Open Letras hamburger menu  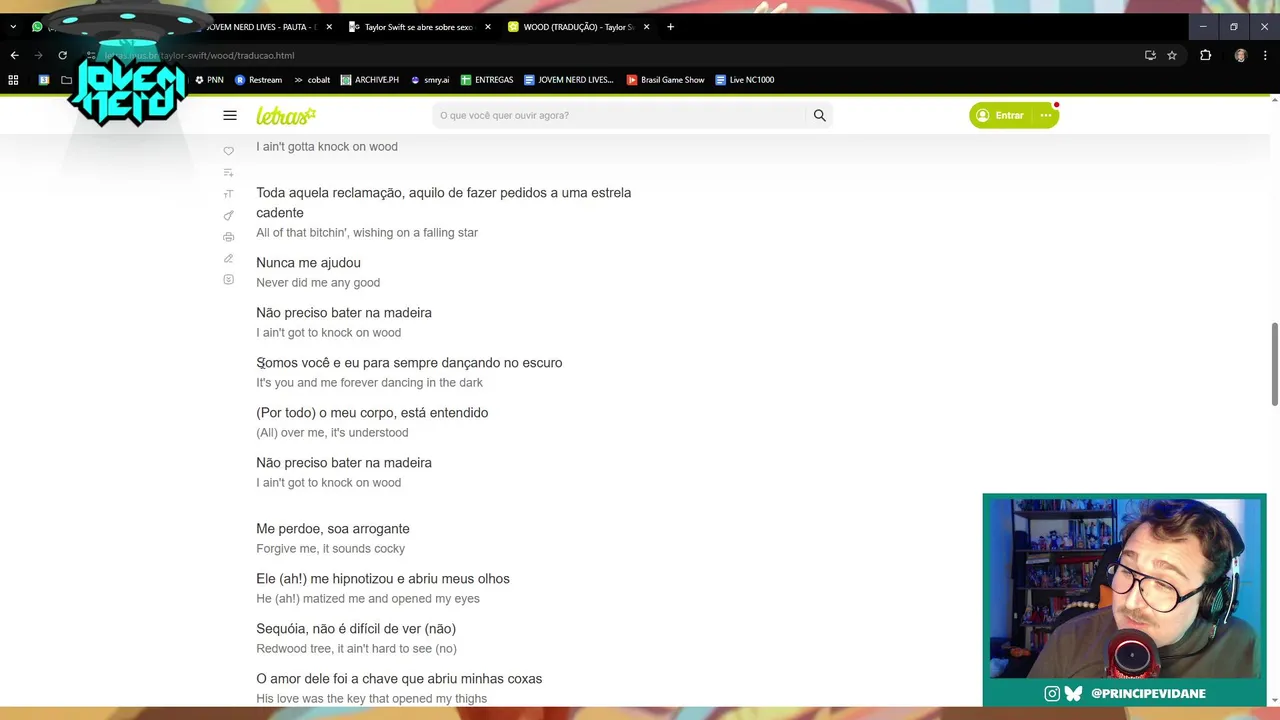point(230,115)
